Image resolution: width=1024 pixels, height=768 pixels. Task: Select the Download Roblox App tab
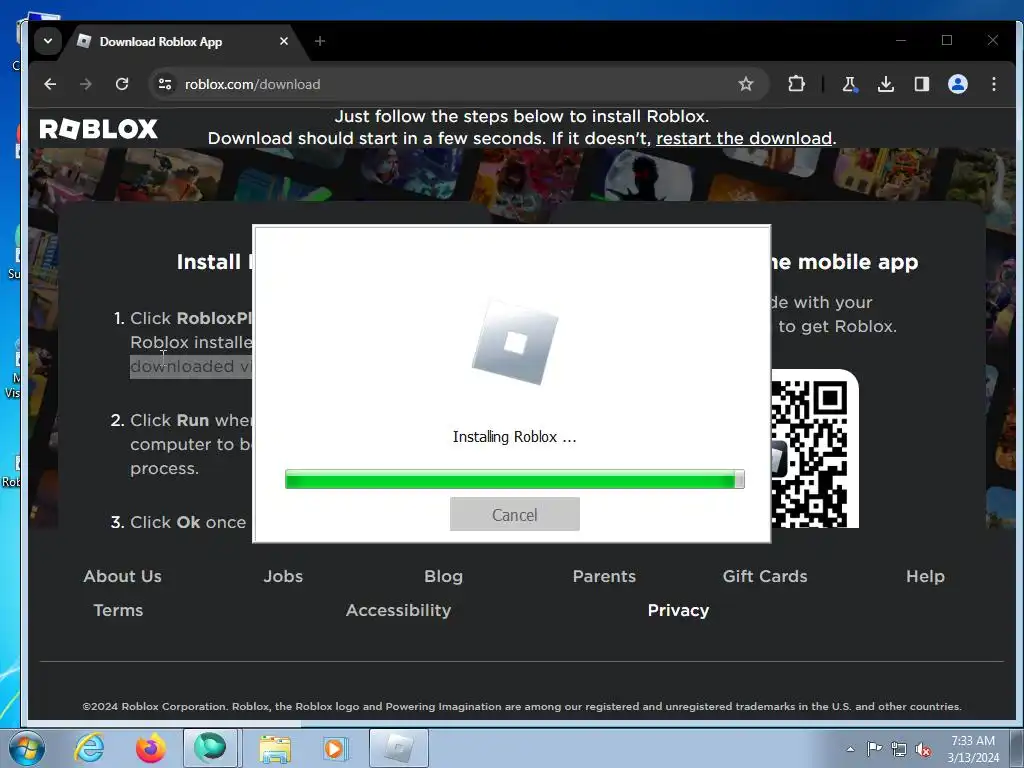(180, 41)
